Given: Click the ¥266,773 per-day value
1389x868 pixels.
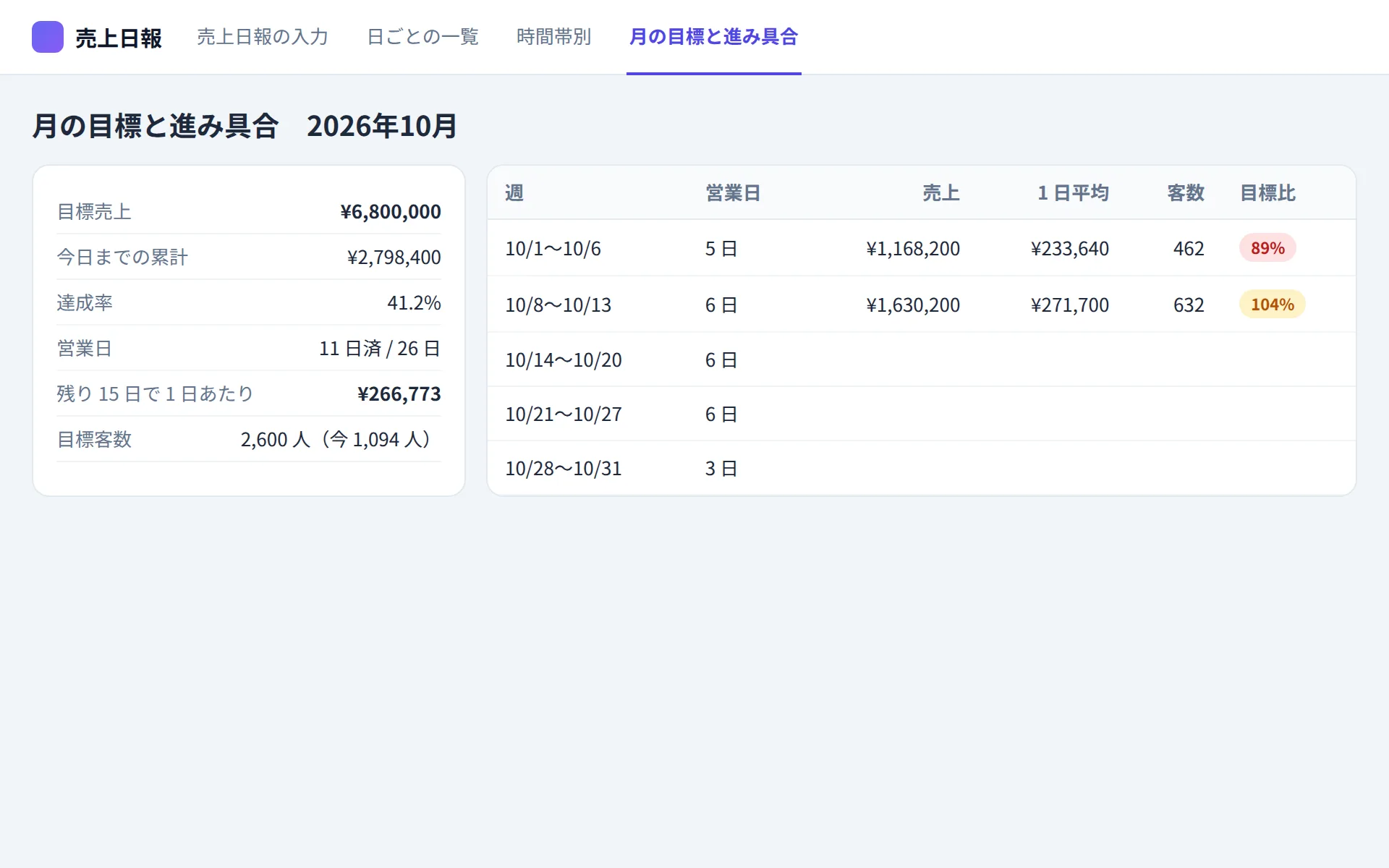Looking at the screenshot, I should 399,394.
